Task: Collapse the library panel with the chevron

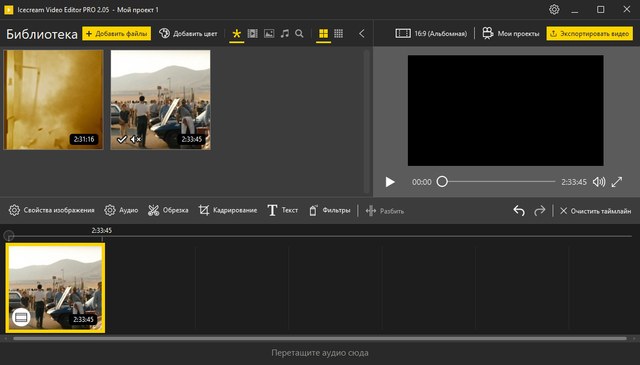Action: point(362,33)
